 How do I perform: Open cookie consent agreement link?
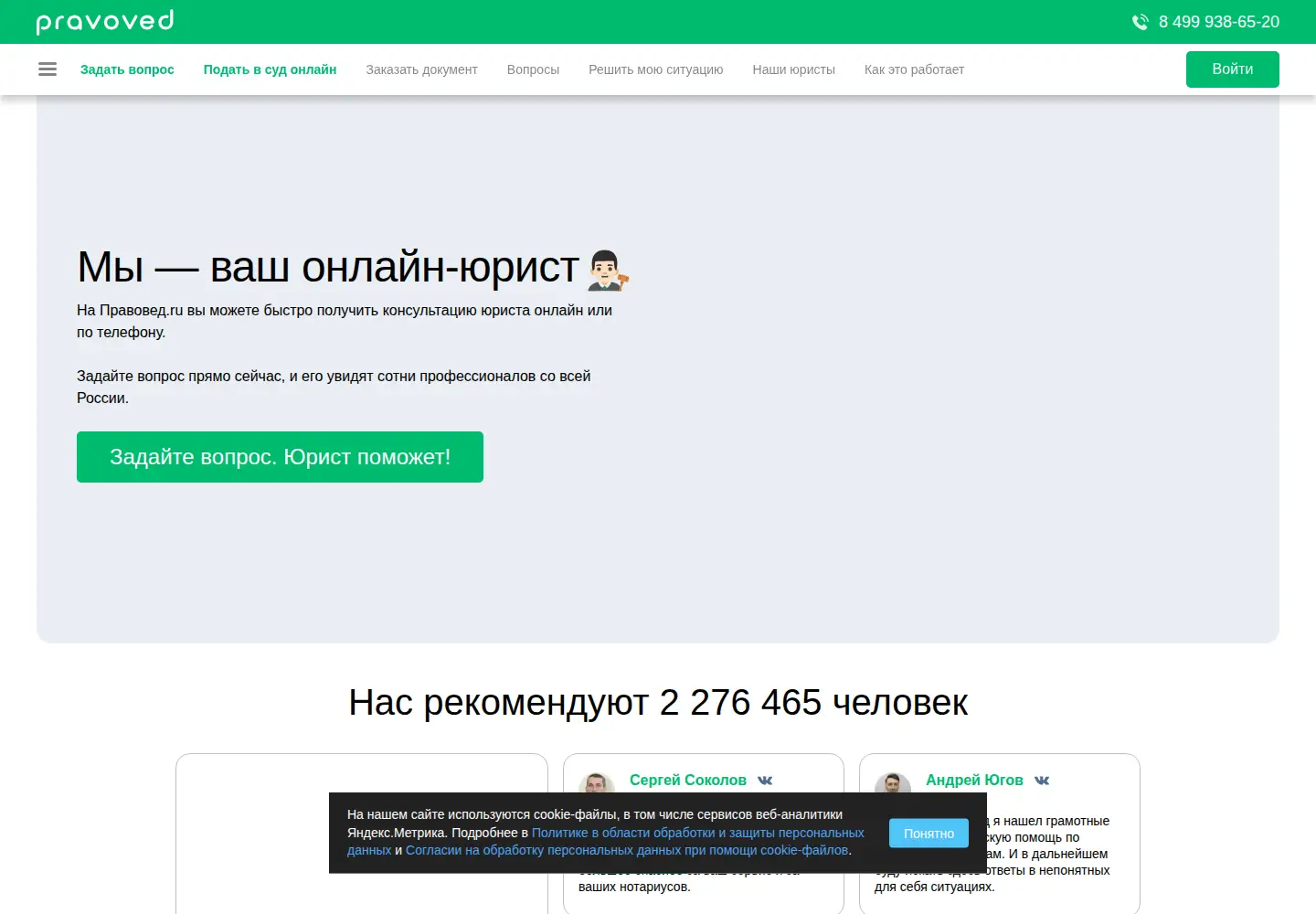[x=627, y=850]
